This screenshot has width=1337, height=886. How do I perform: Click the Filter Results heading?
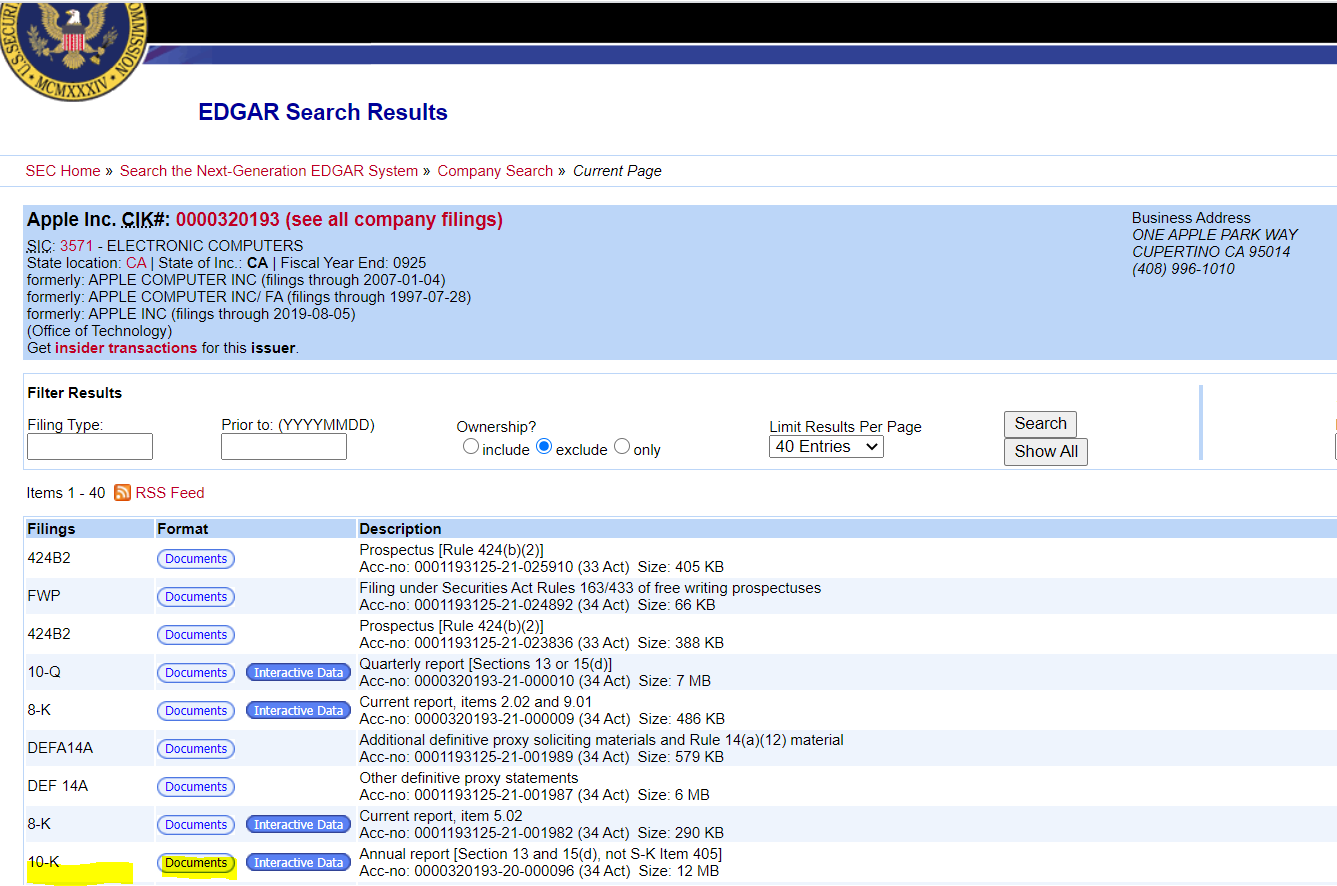[75, 393]
